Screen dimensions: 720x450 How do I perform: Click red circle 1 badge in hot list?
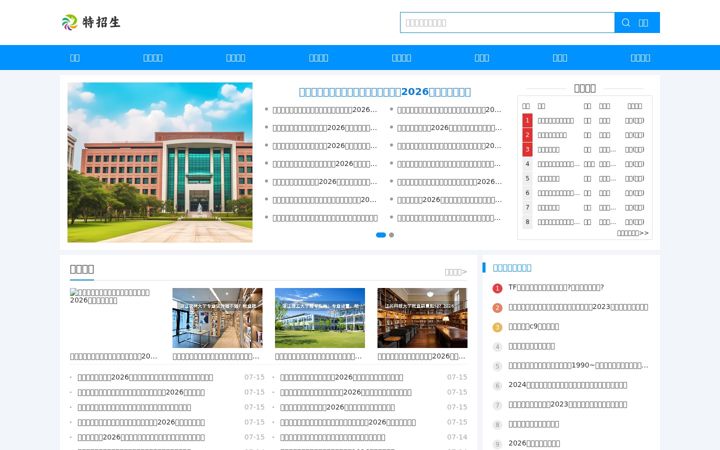pos(497,288)
